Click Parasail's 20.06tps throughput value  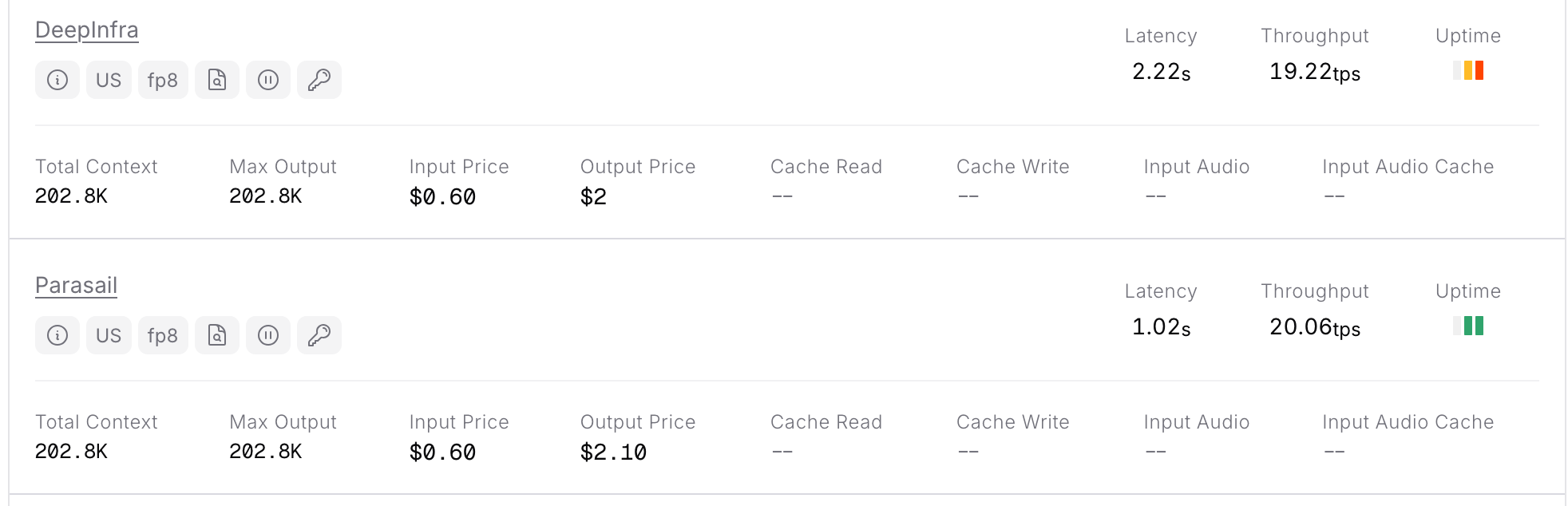pos(1314,327)
